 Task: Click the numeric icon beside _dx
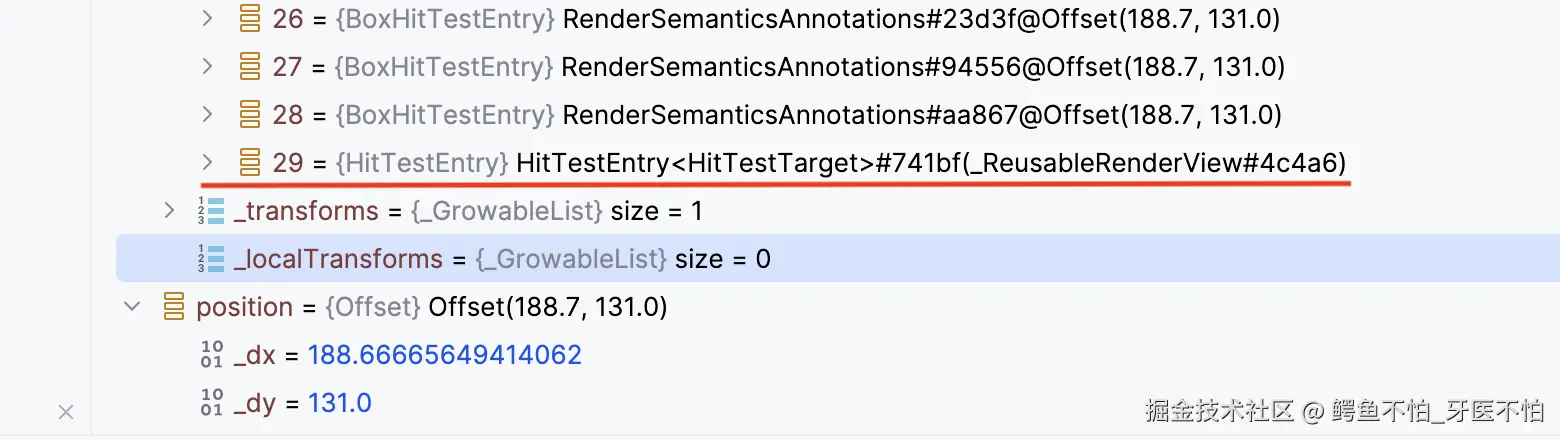(x=211, y=355)
